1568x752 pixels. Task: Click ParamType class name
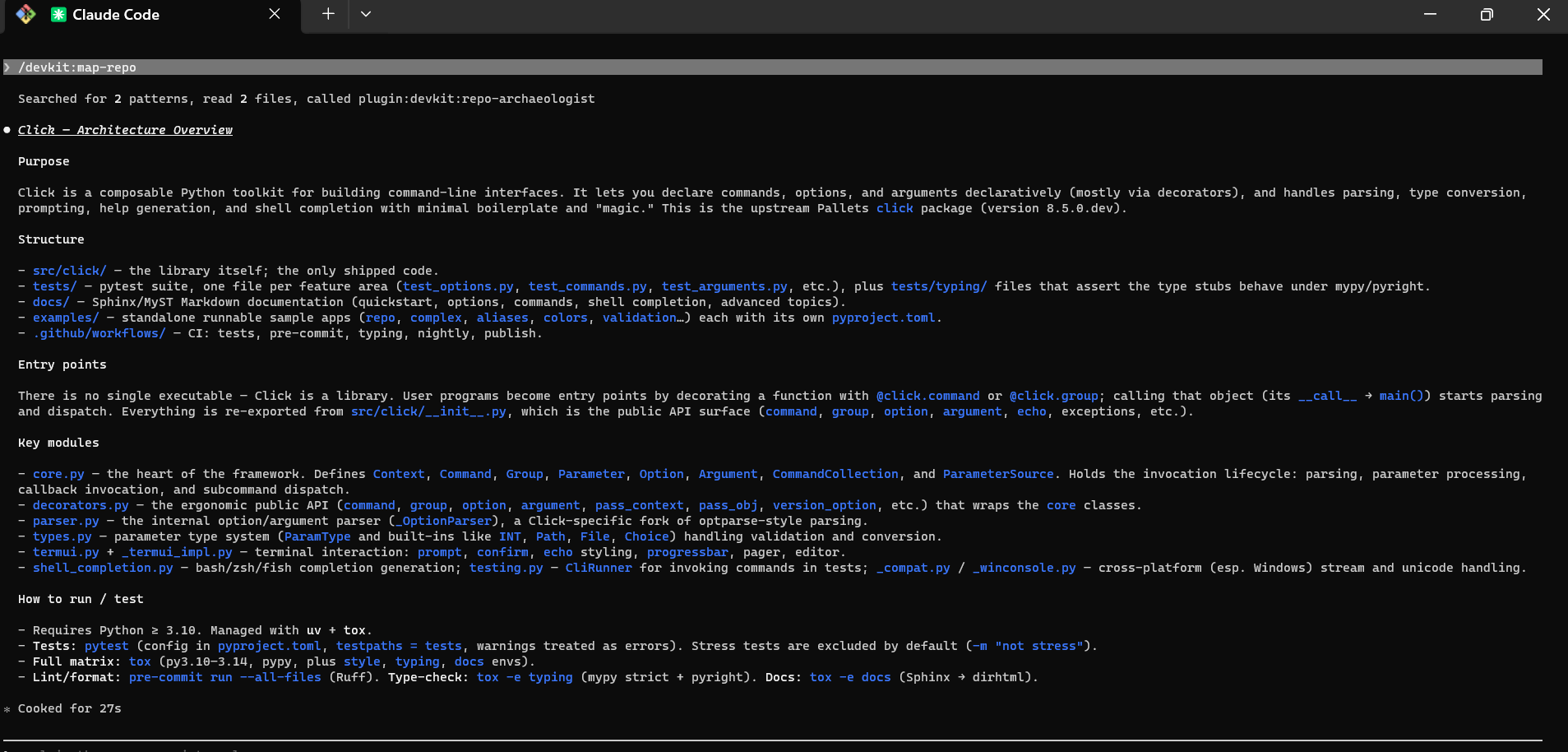coord(317,536)
